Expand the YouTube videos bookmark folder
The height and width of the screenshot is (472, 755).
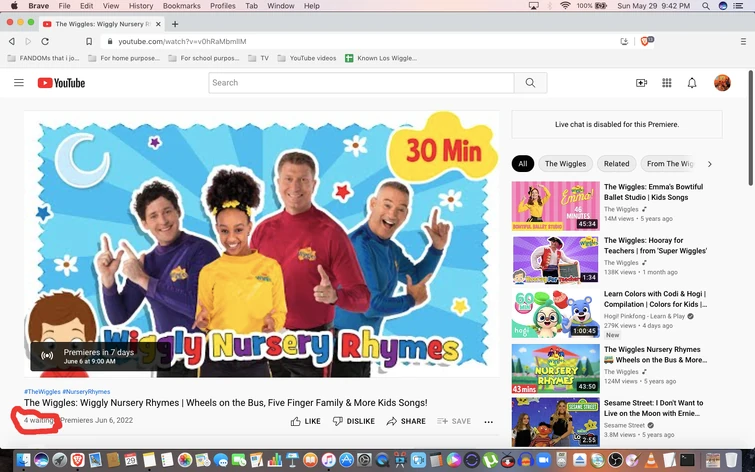point(307,58)
